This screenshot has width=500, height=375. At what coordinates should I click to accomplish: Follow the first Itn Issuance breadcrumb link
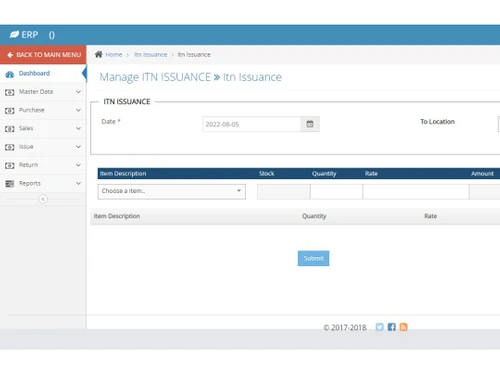(151, 55)
